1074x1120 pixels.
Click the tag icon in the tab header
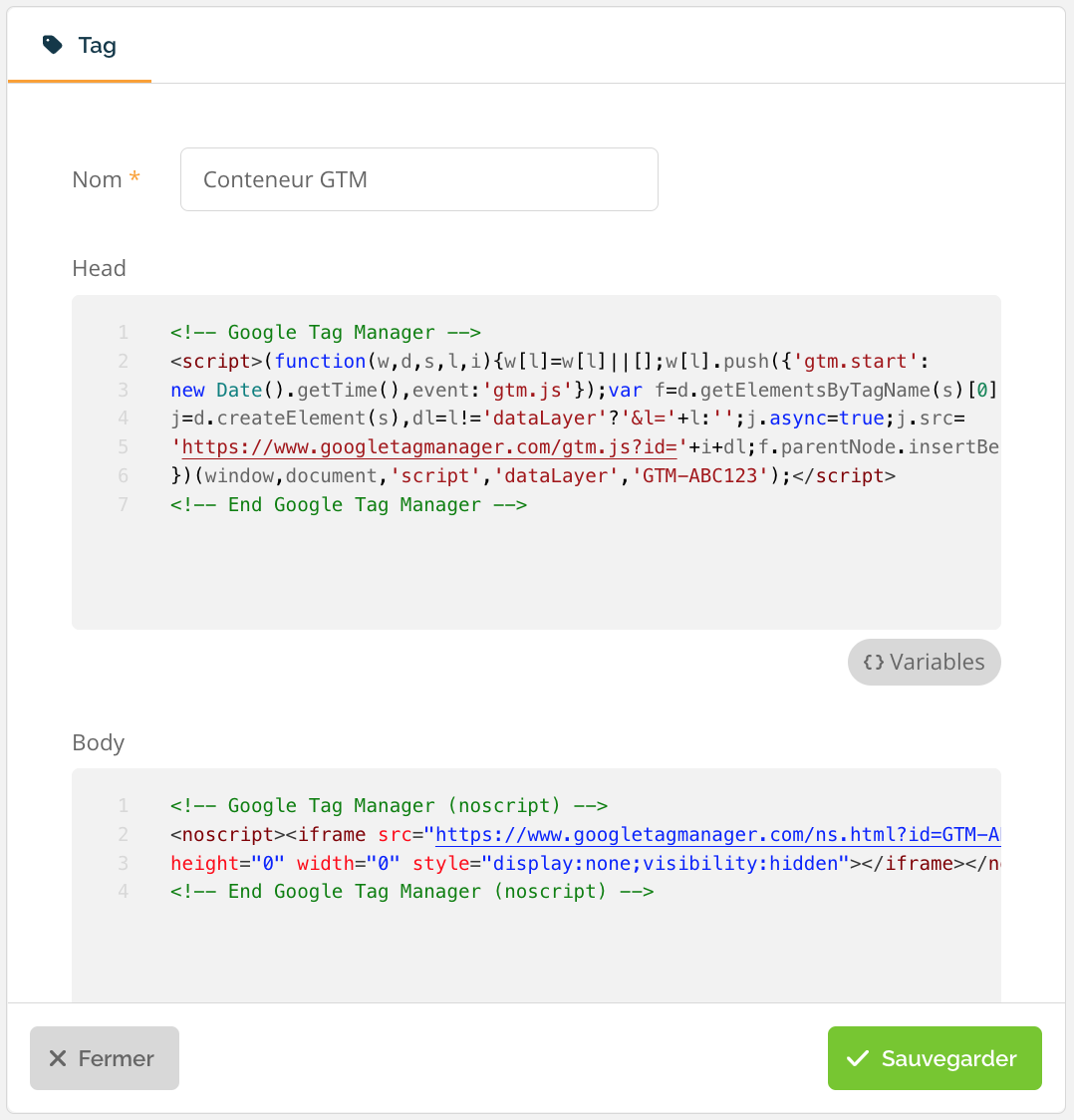(x=53, y=45)
